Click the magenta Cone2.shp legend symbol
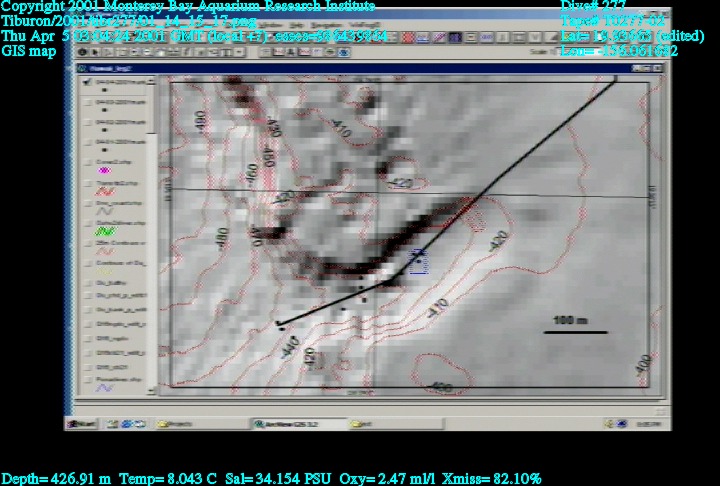The height and width of the screenshot is (486, 720). pos(104,171)
